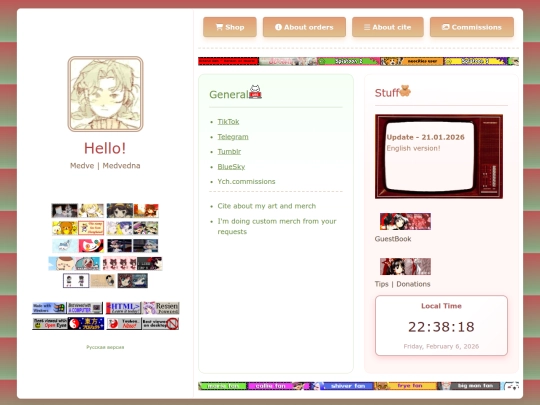Screen dimensions: 540x405
Task: Click the blonde anime girl stamp
Action: [x=91, y=210]
